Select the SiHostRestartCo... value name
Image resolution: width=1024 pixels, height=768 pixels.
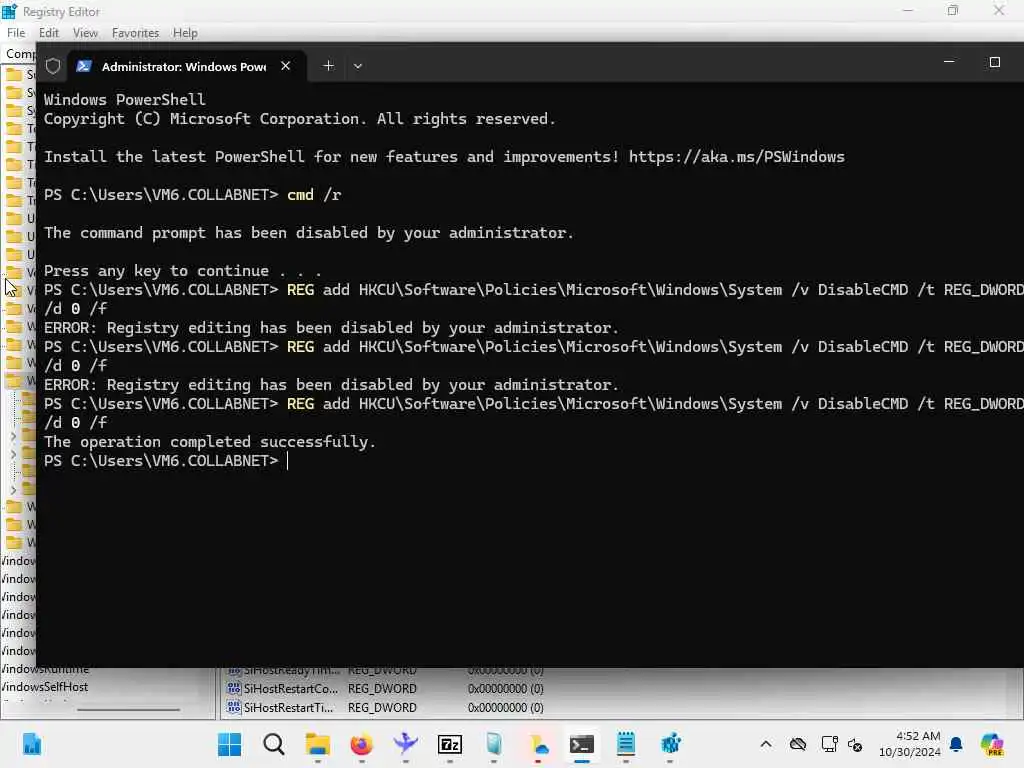coord(291,689)
